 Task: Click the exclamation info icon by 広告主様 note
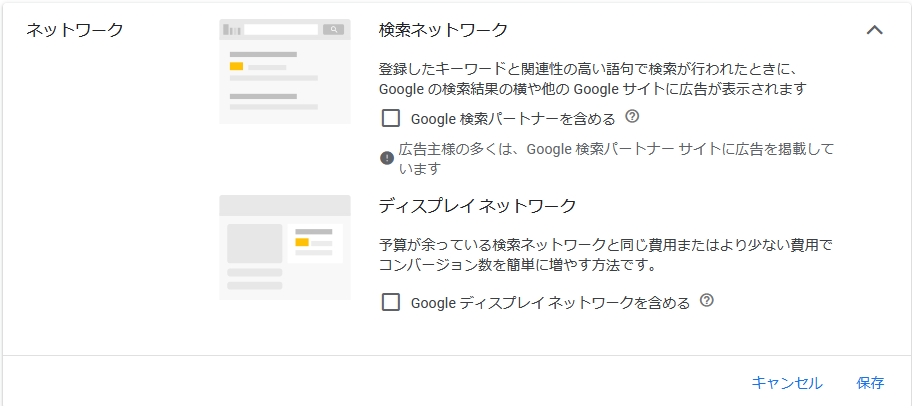[387, 158]
